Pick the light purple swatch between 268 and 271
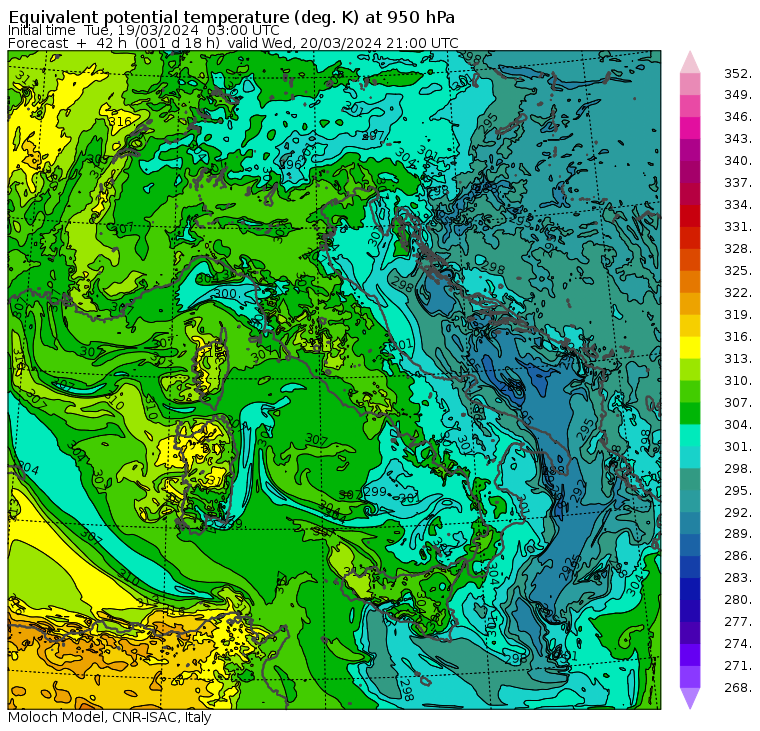This screenshot has width=760, height=731. pos(690,677)
